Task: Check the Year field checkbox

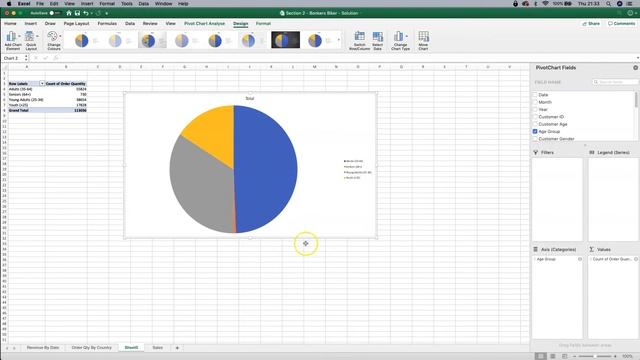Action: [x=535, y=109]
